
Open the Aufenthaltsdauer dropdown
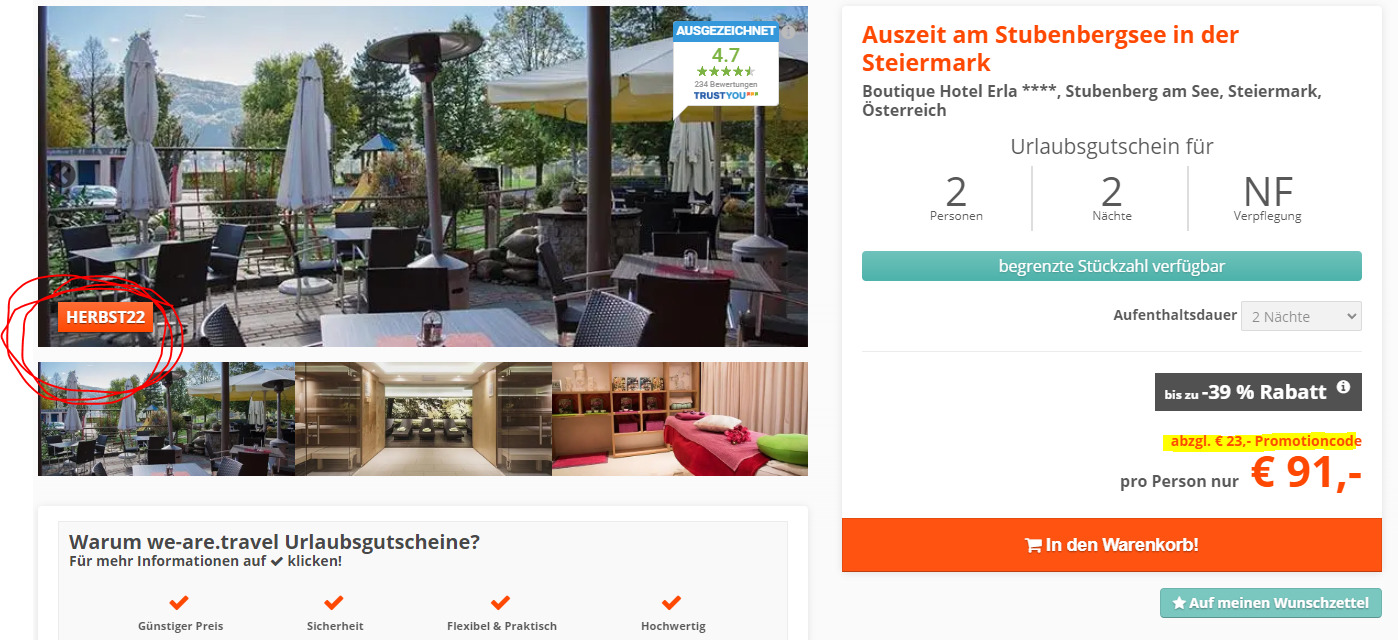point(1301,316)
